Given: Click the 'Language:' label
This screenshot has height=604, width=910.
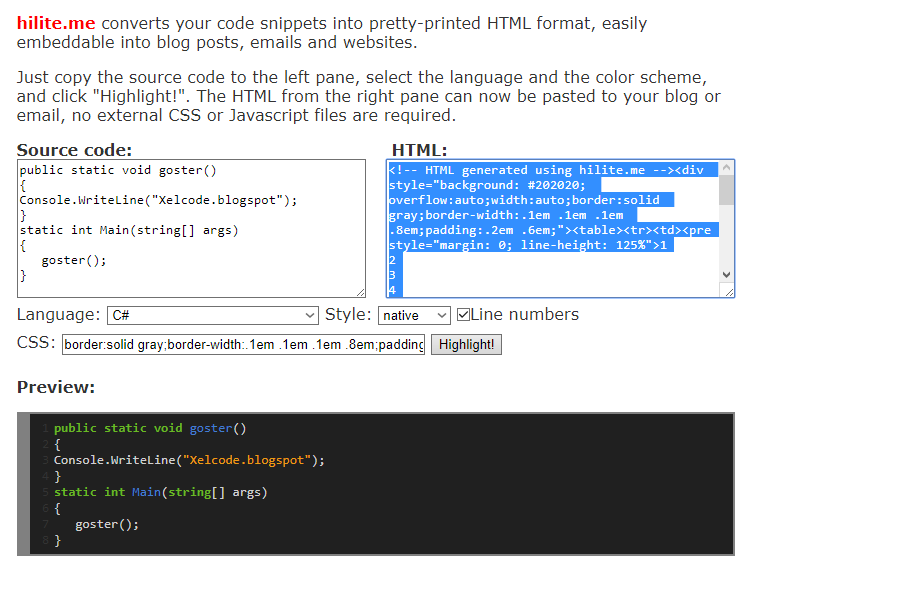Looking at the screenshot, I should click(x=59, y=314).
